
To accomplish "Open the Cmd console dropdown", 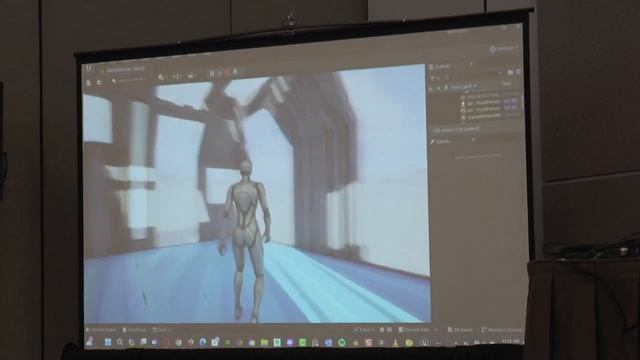I will [x=161, y=330].
